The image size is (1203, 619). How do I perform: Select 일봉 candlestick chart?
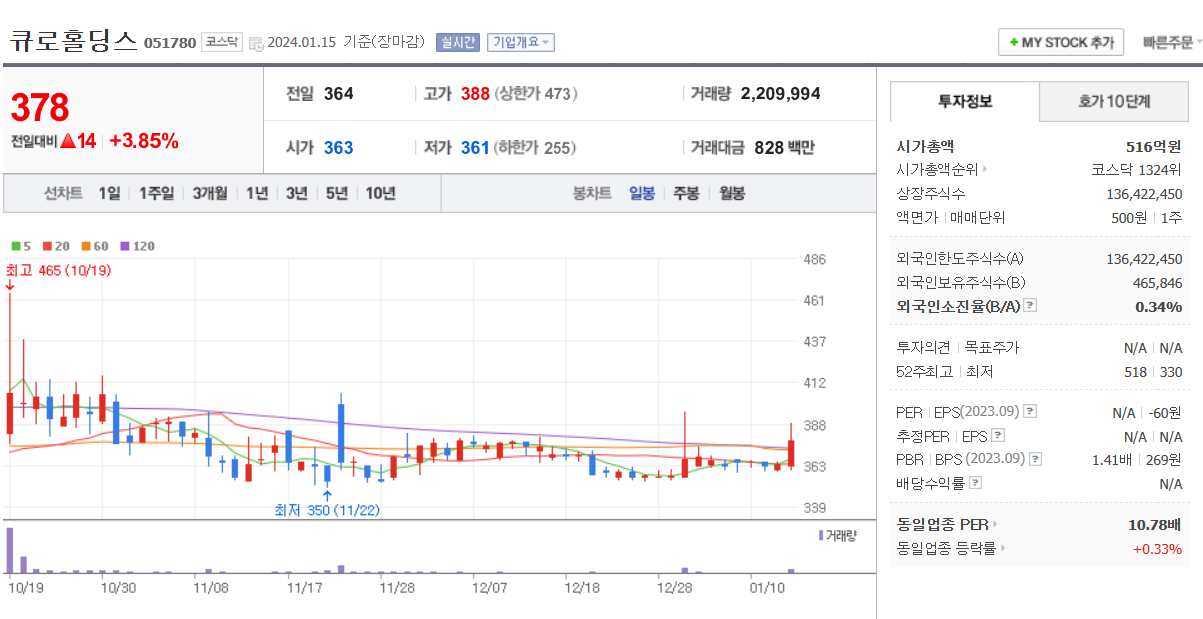click(642, 193)
